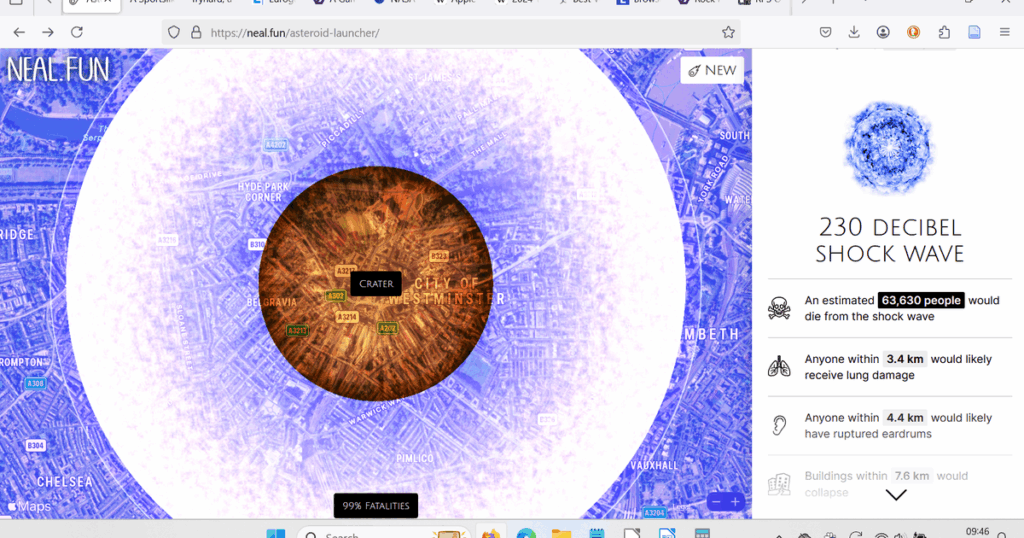Viewport: 1024px width, 538px height.
Task: Zoom out the map with minus
Action: [x=716, y=501]
